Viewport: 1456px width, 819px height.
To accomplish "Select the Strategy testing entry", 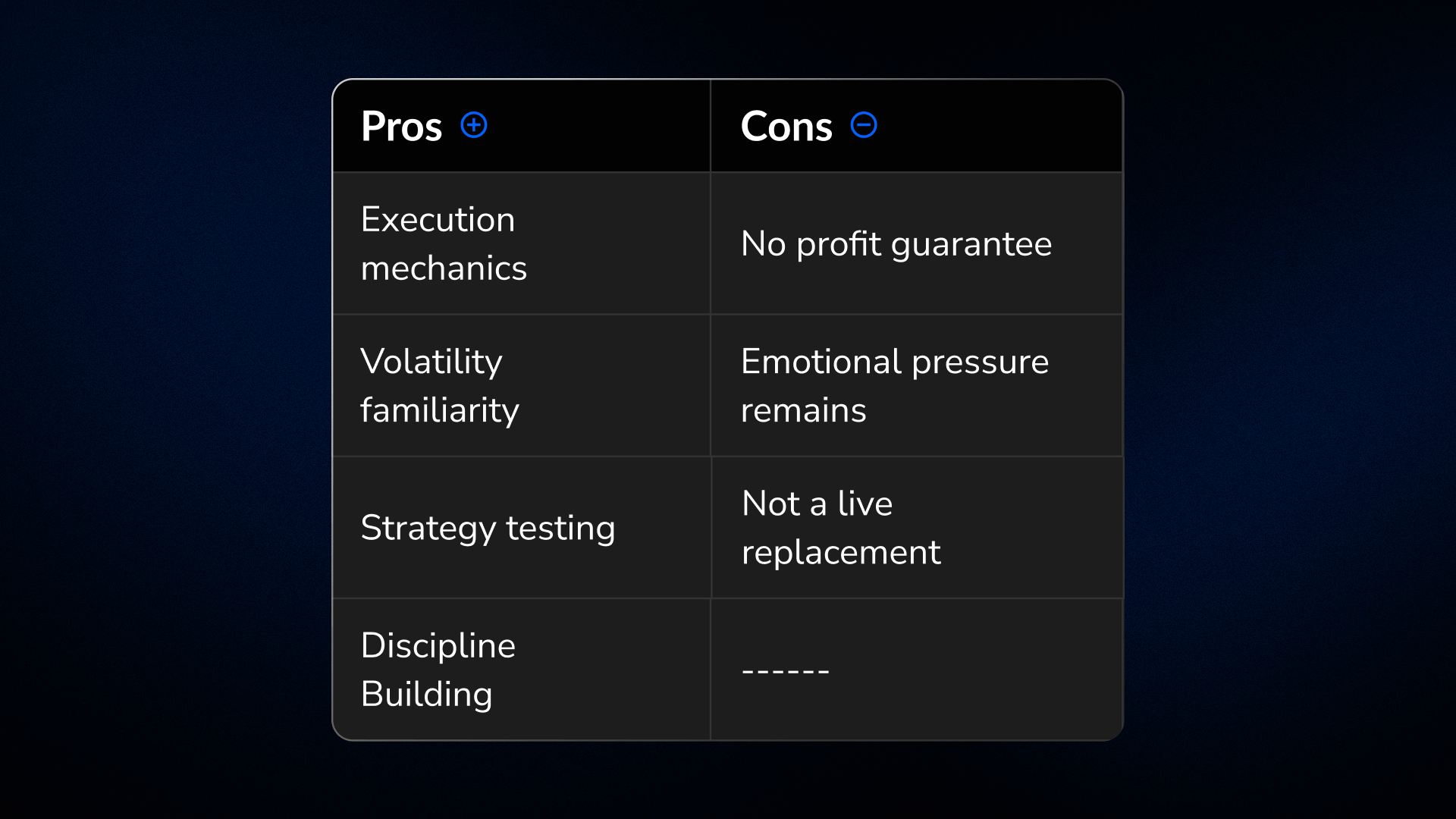I will [x=488, y=529].
